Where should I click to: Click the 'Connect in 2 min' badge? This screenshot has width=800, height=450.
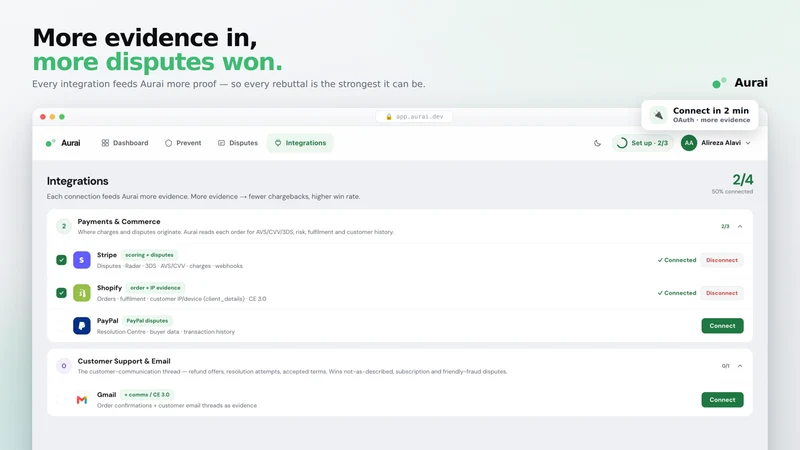point(699,115)
